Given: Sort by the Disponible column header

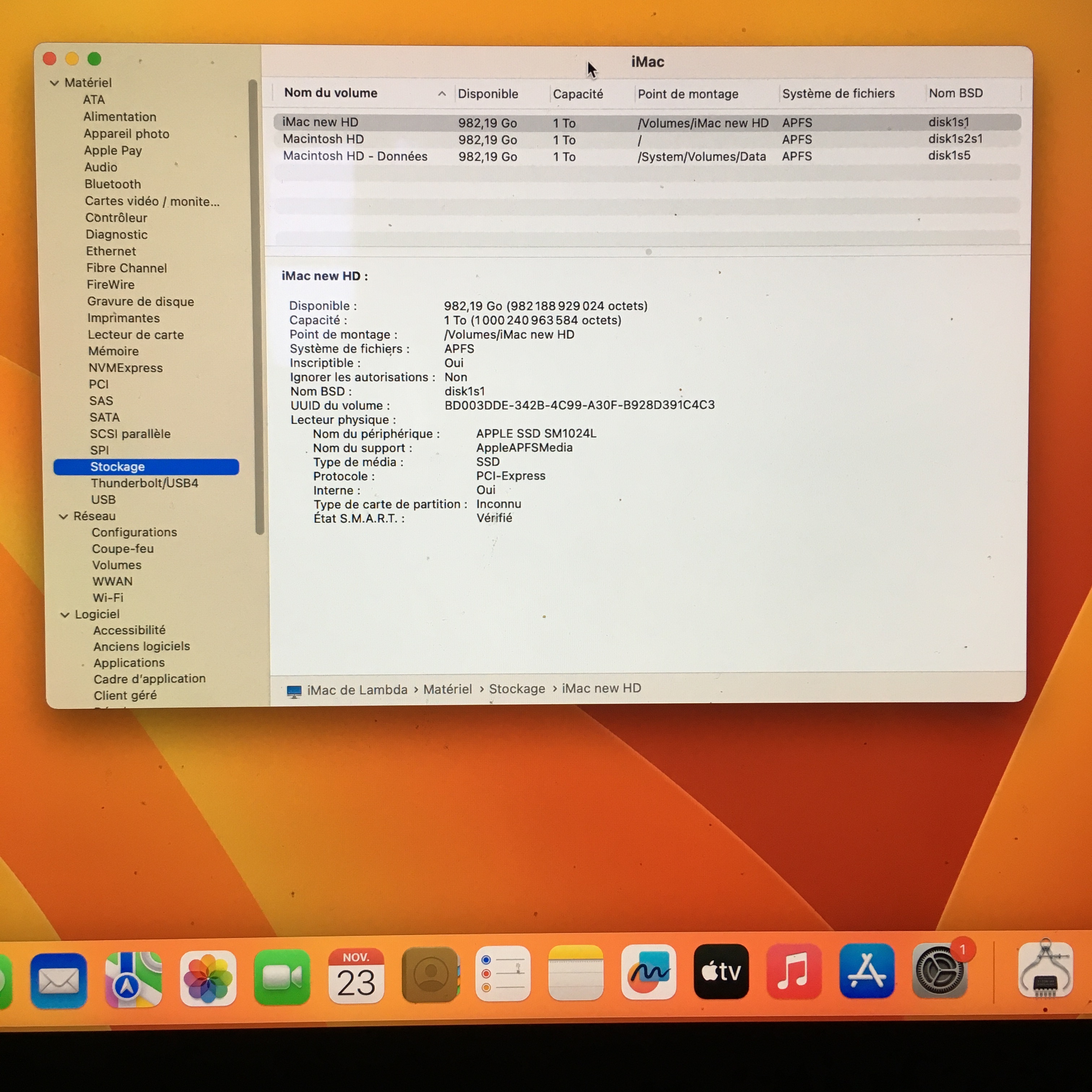Looking at the screenshot, I should [x=488, y=94].
